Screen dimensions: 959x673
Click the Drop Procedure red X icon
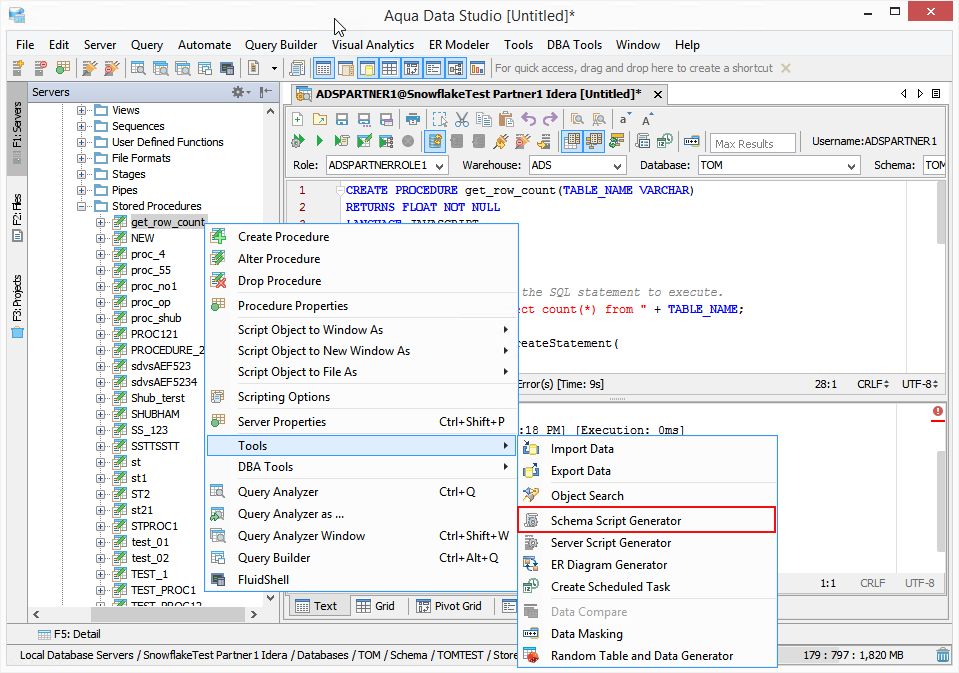(x=218, y=281)
